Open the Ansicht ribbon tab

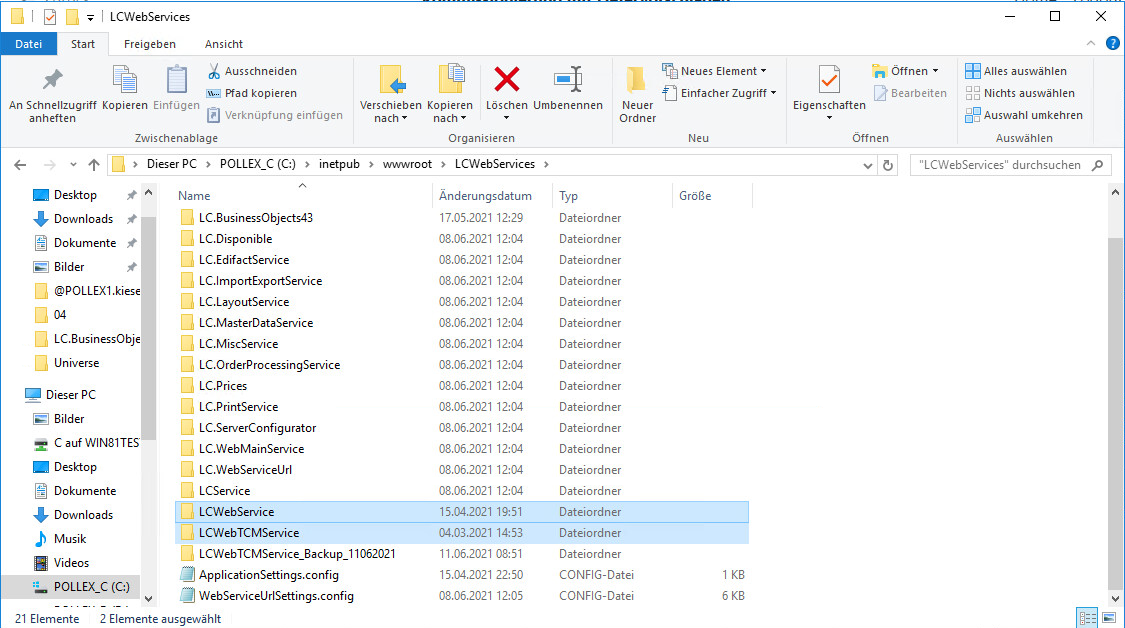click(224, 44)
